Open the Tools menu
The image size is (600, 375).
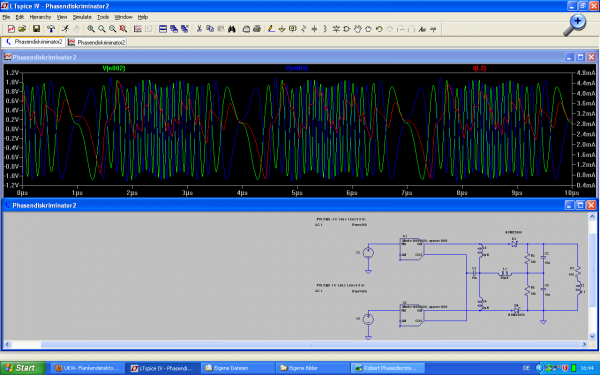click(103, 17)
